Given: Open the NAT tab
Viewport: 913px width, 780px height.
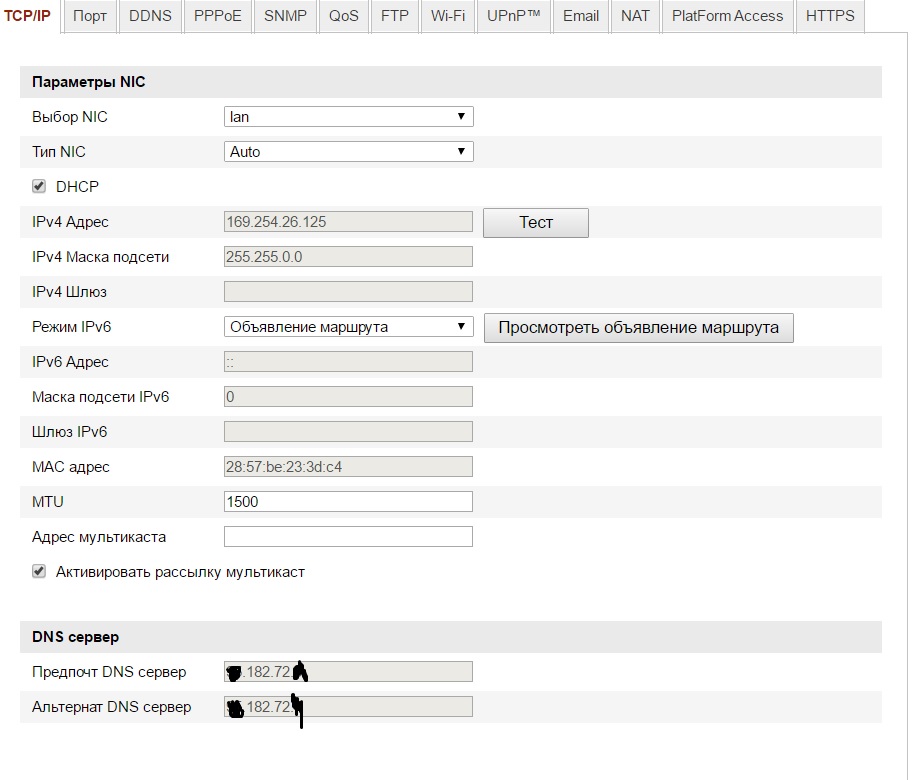Looking at the screenshot, I should [635, 16].
